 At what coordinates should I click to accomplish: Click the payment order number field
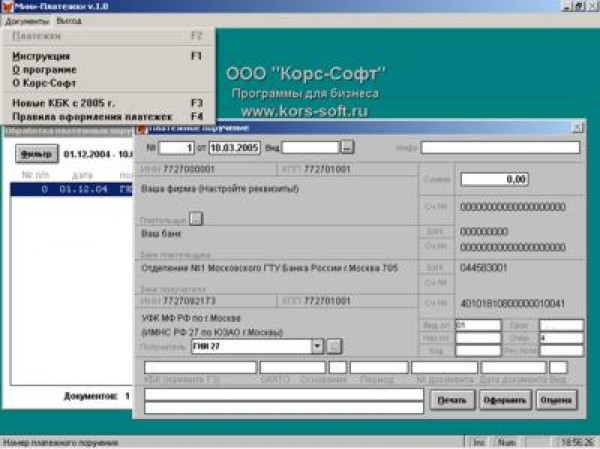pos(176,148)
